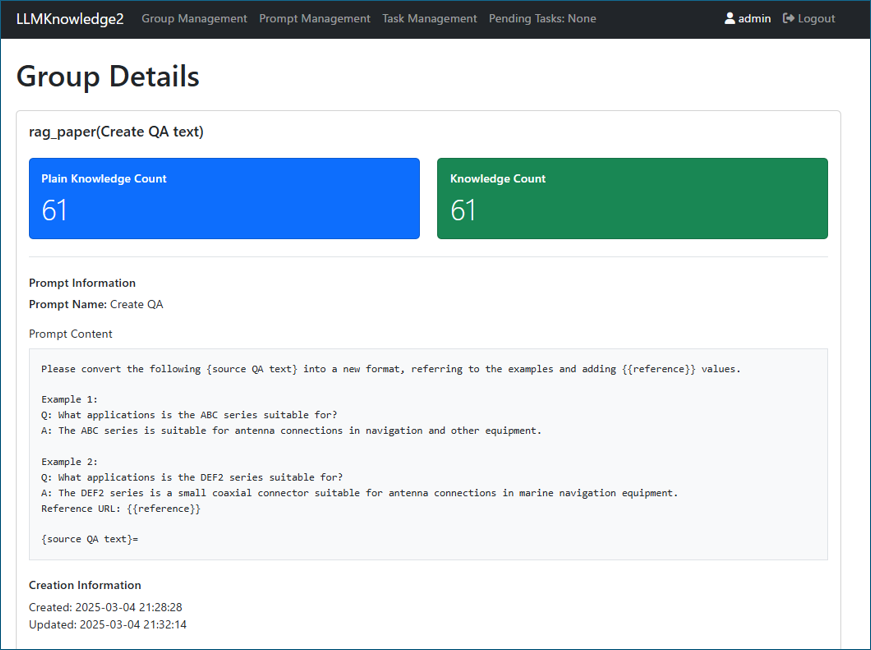
Task: Open the Group Management menu
Action: 194,19
